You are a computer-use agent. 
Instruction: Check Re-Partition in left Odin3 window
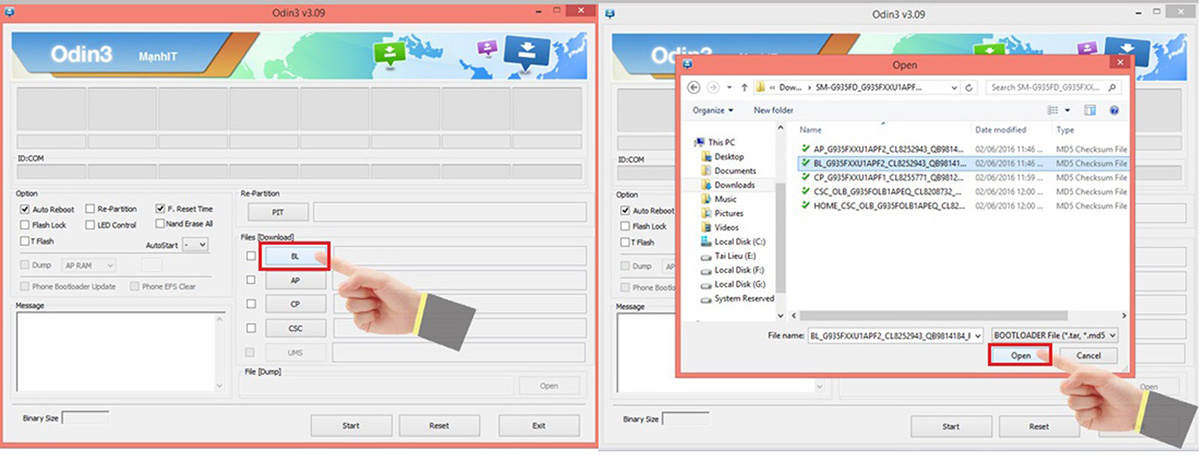click(90, 209)
